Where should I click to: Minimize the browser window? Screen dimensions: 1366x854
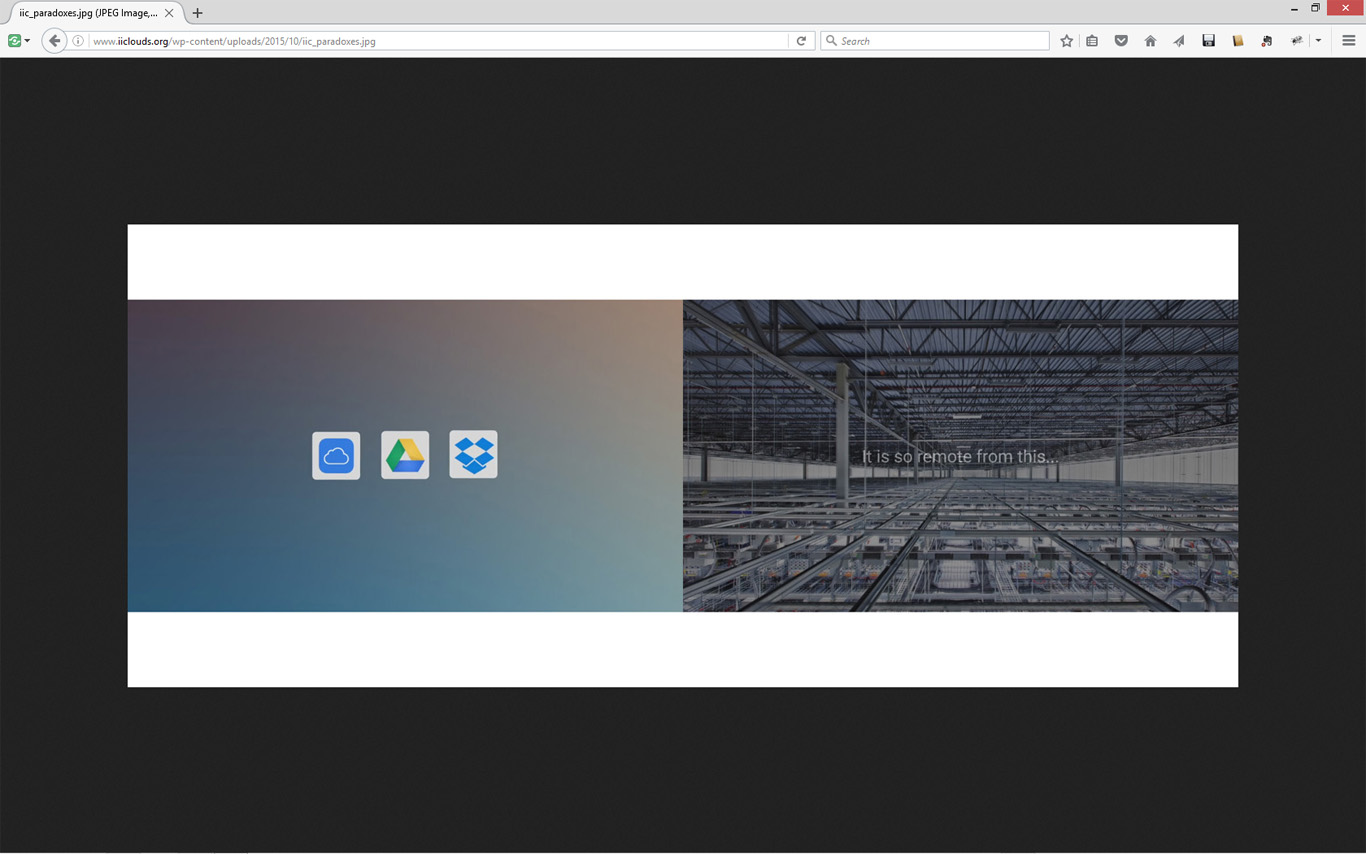[1294, 8]
